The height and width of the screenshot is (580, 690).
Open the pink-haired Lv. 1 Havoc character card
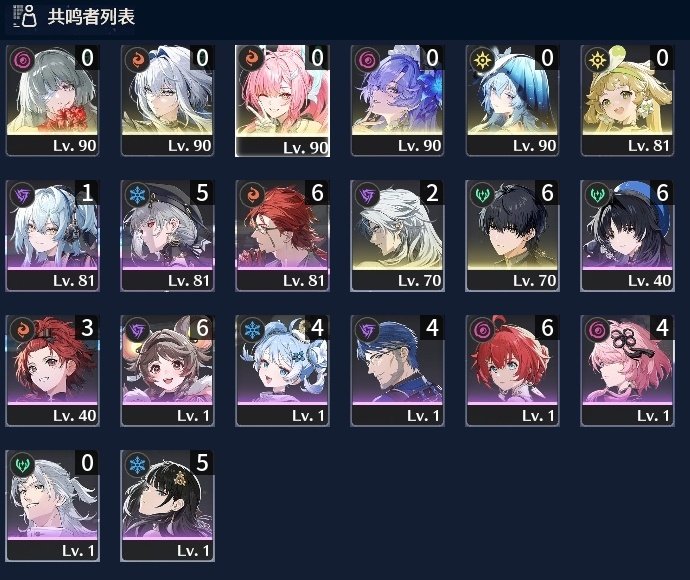point(628,371)
